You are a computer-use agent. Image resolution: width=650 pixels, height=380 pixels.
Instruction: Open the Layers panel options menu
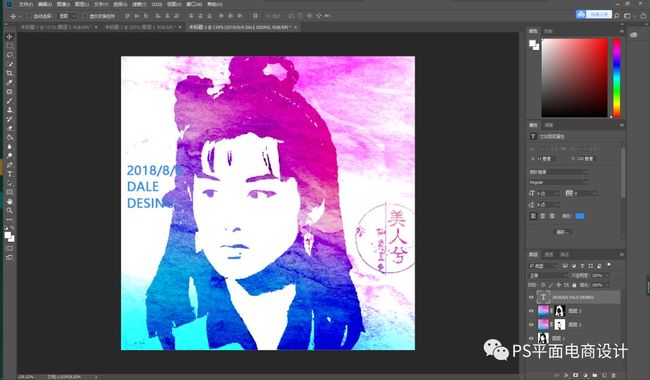(x=621, y=254)
